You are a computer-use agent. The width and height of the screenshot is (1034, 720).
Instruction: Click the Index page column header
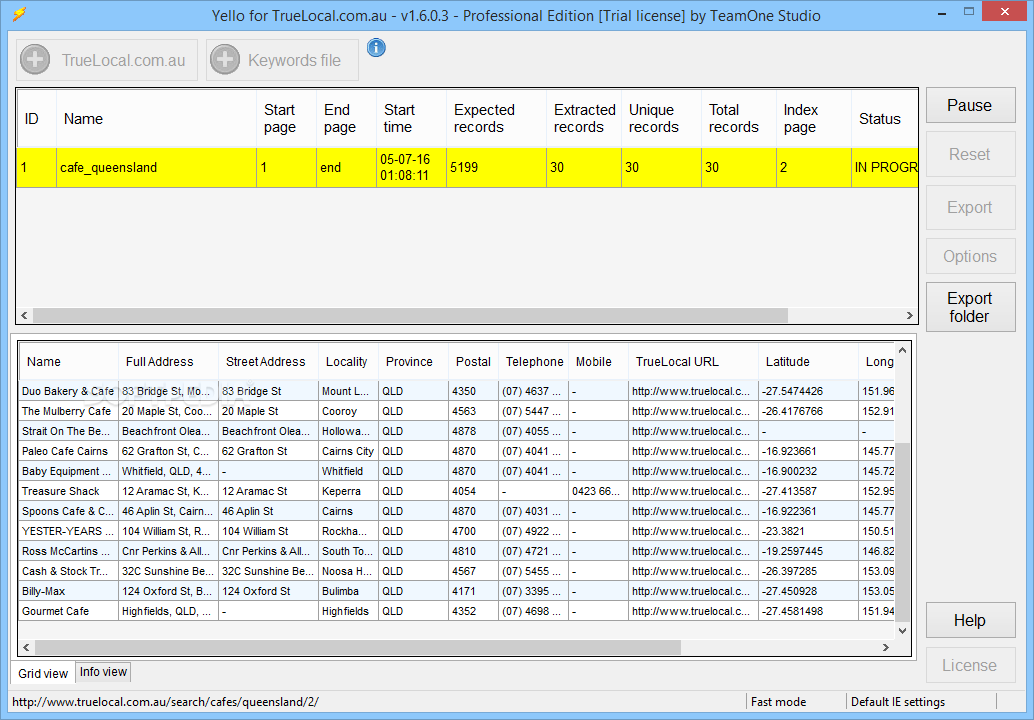[813, 119]
